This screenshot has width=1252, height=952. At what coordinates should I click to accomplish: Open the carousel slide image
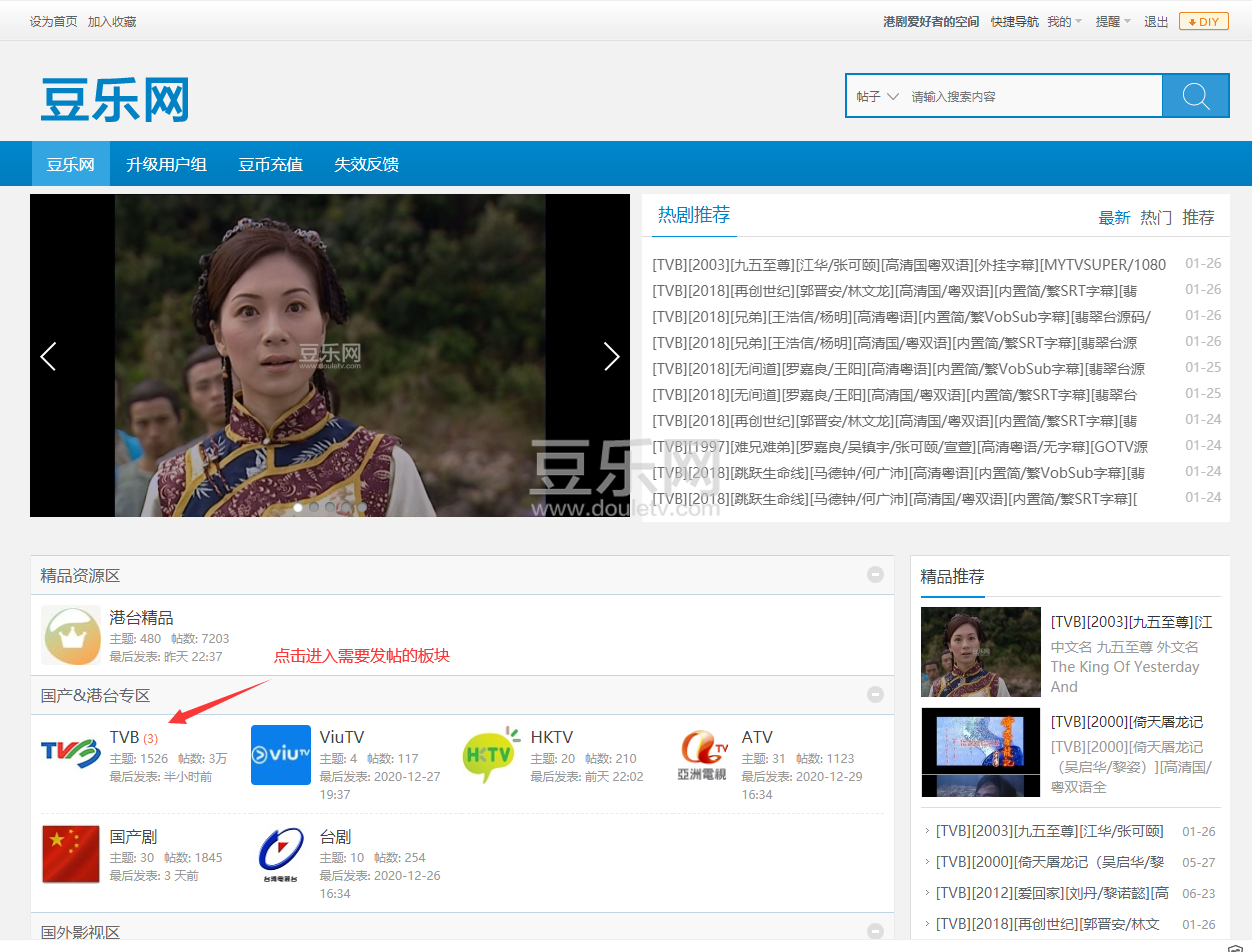coord(330,356)
